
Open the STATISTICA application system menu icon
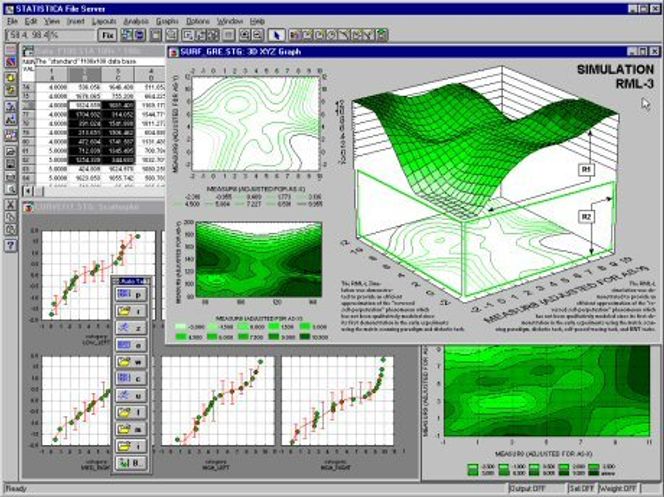[8, 7]
